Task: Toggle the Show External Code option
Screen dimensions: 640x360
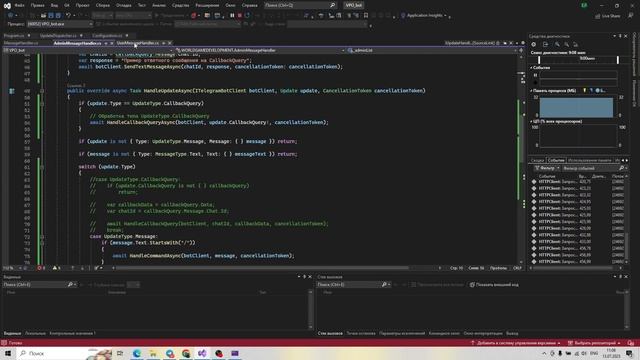Action: coord(494,284)
